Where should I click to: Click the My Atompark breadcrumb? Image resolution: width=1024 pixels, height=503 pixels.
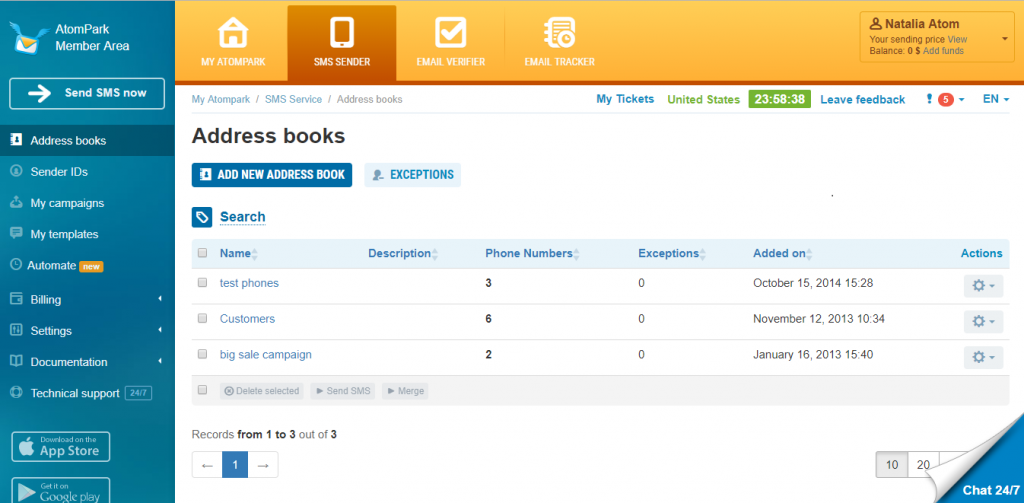(221, 99)
